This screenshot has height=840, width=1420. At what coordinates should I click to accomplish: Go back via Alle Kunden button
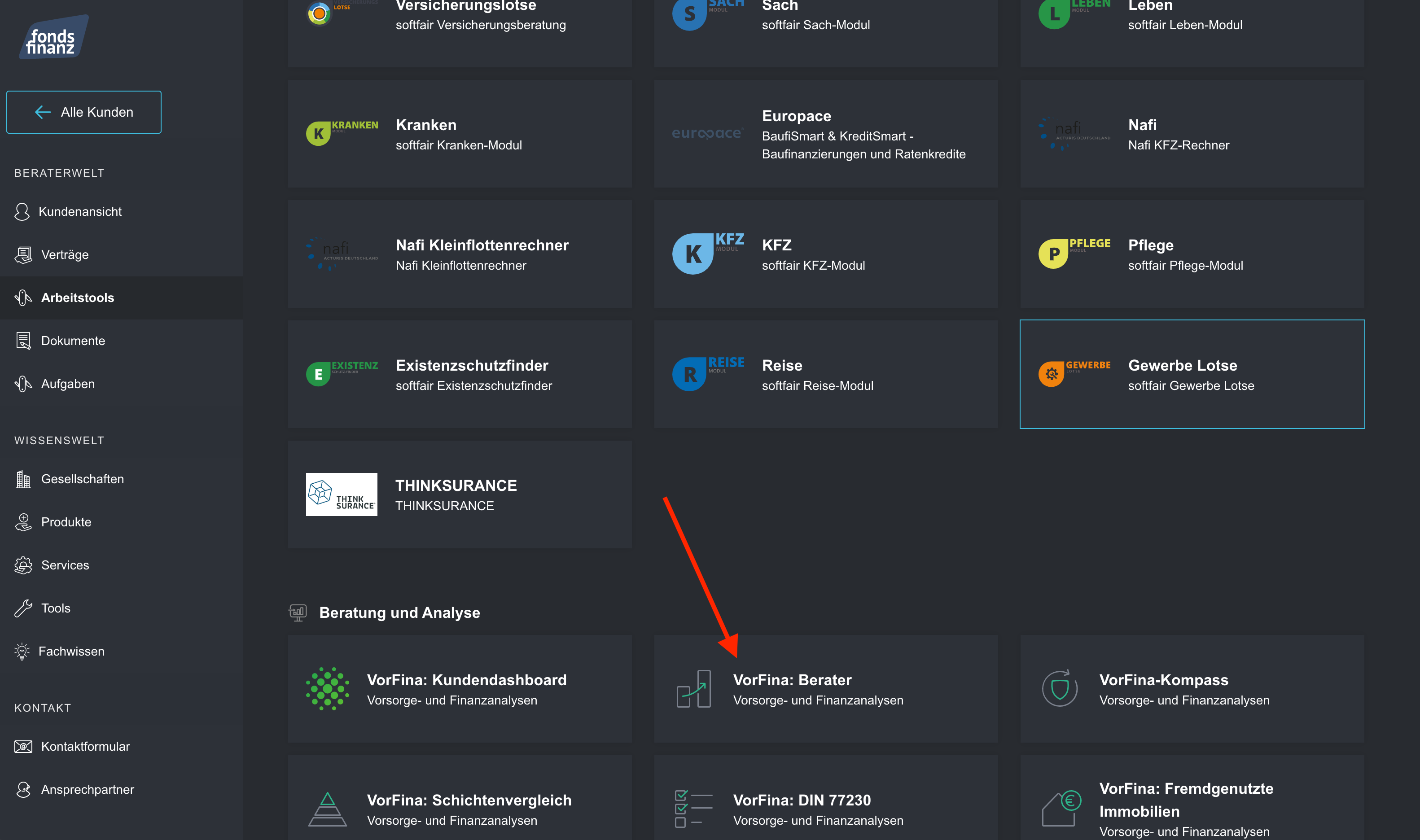pos(84,112)
